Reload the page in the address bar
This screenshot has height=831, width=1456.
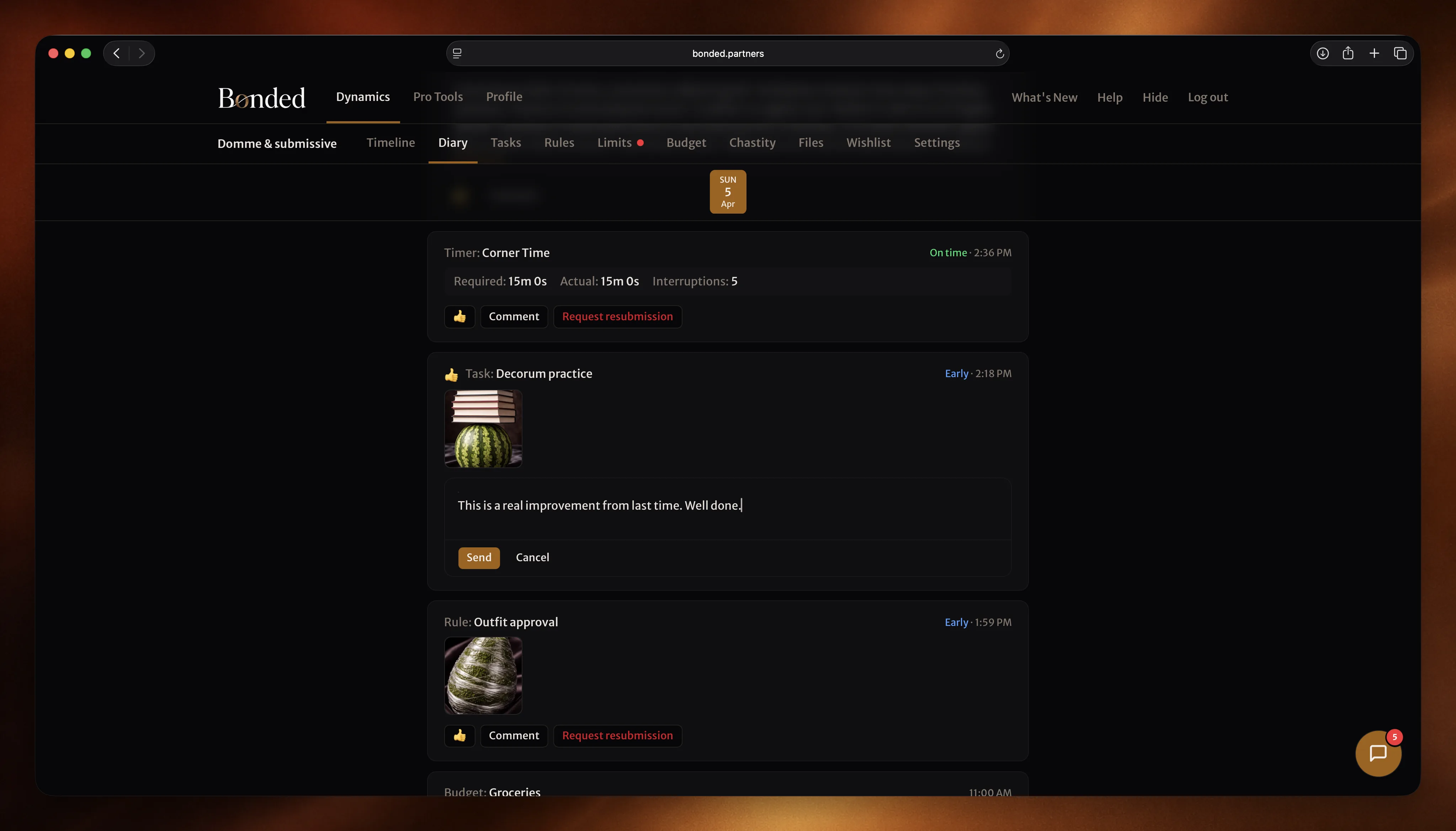[999, 53]
